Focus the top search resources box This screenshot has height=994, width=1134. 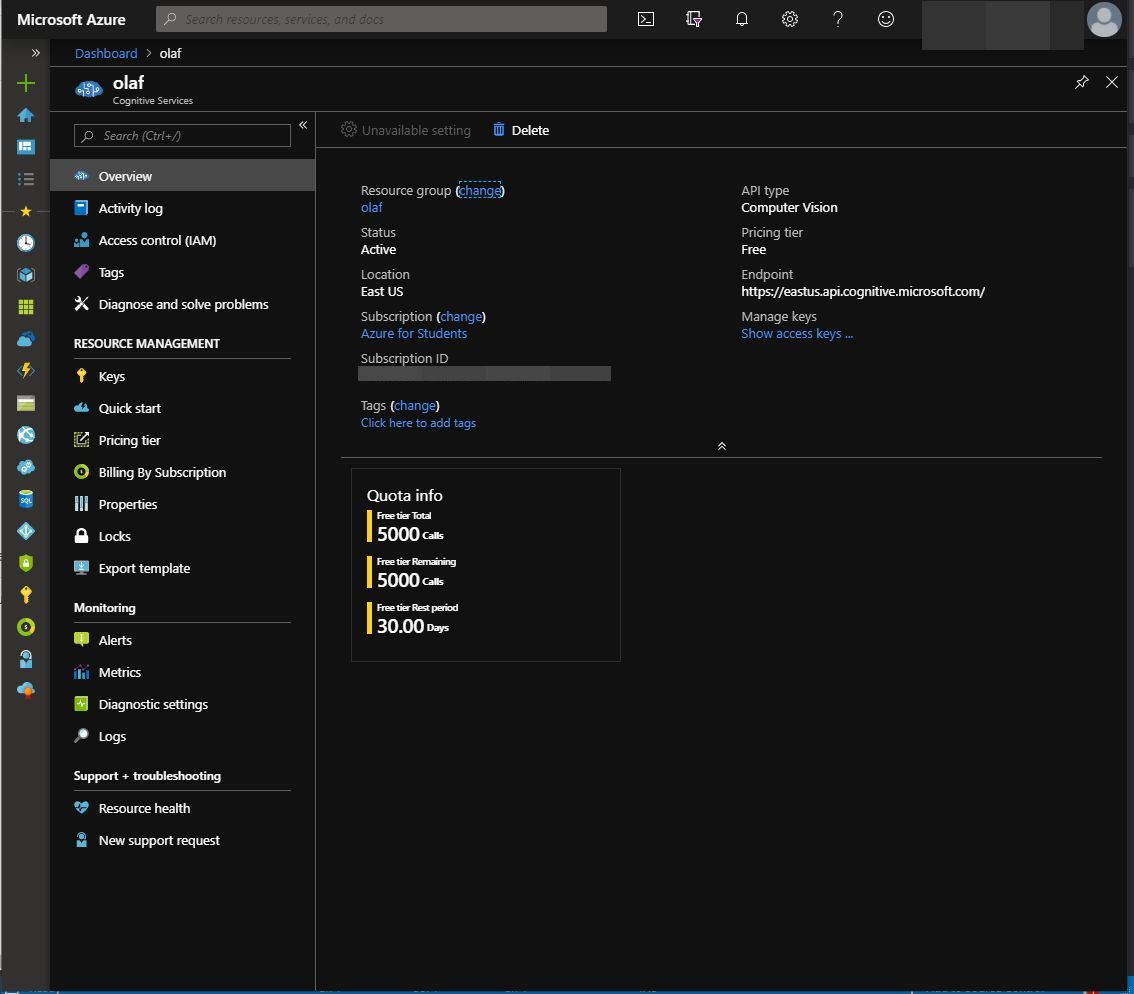[381, 20]
